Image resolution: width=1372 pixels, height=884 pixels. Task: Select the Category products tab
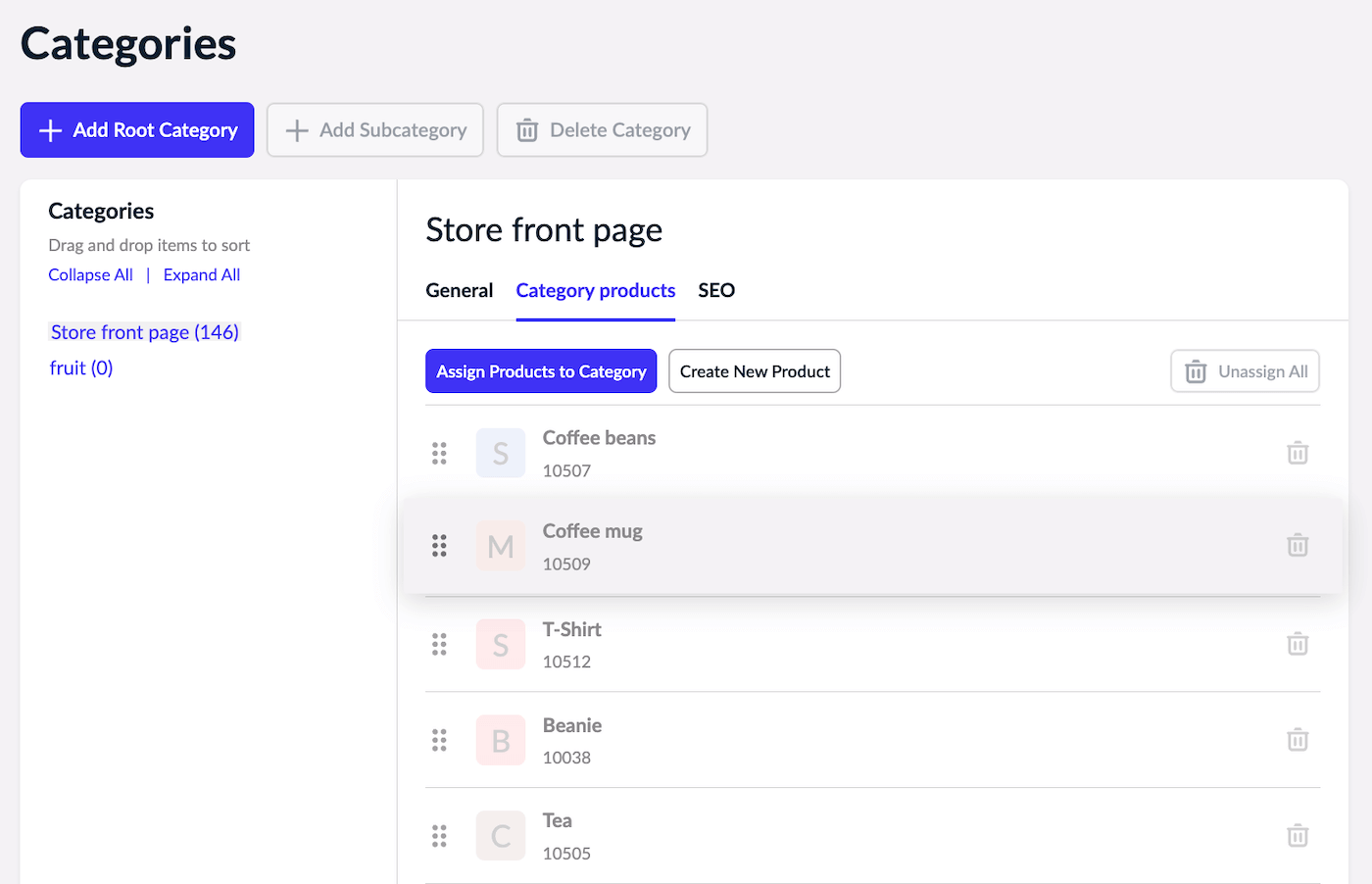tap(595, 291)
